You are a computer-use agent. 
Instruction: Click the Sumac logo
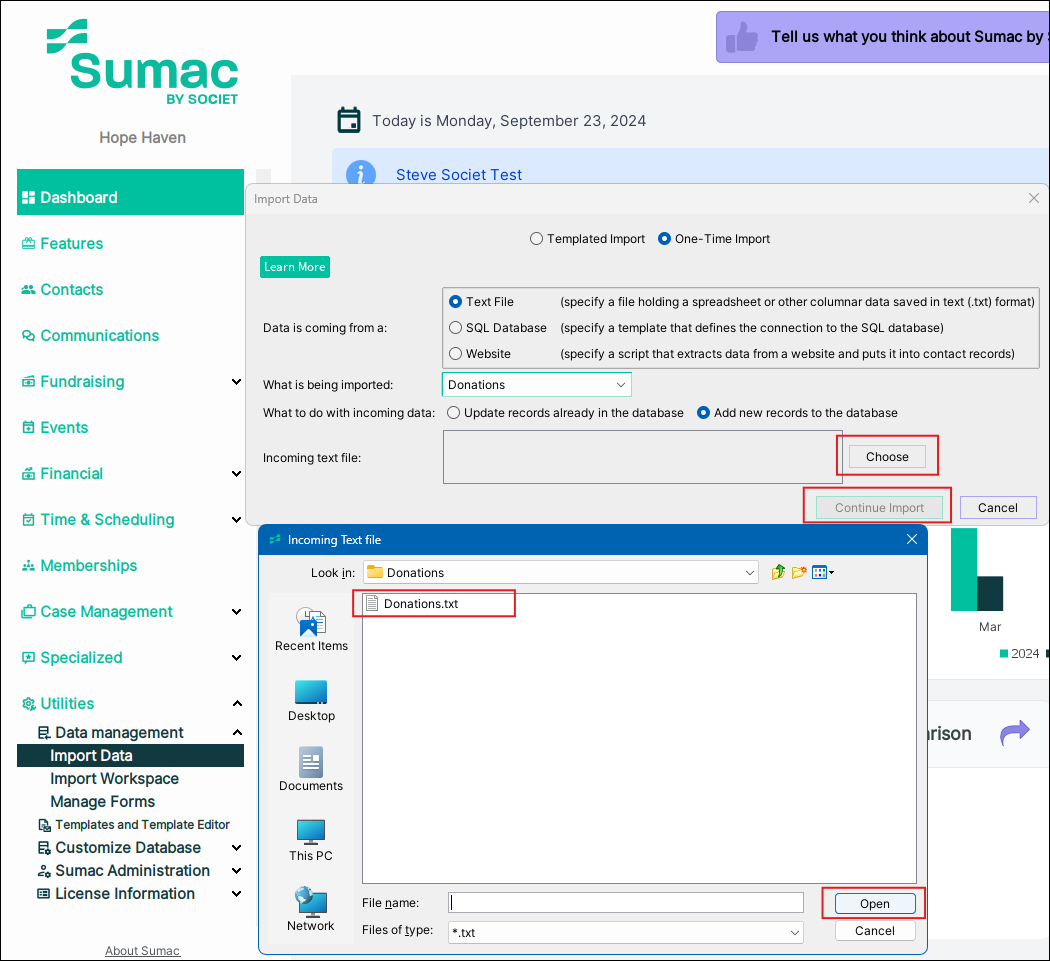142,62
